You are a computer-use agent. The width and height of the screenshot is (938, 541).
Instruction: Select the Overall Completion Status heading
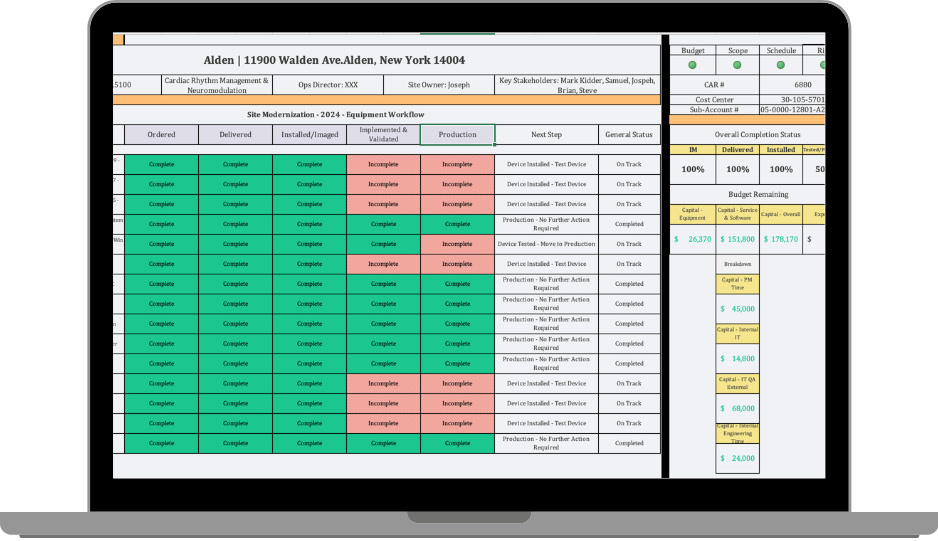pos(757,135)
